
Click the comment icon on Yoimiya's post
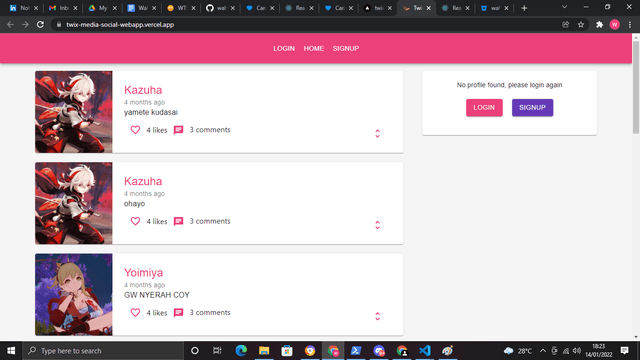click(x=178, y=313)
